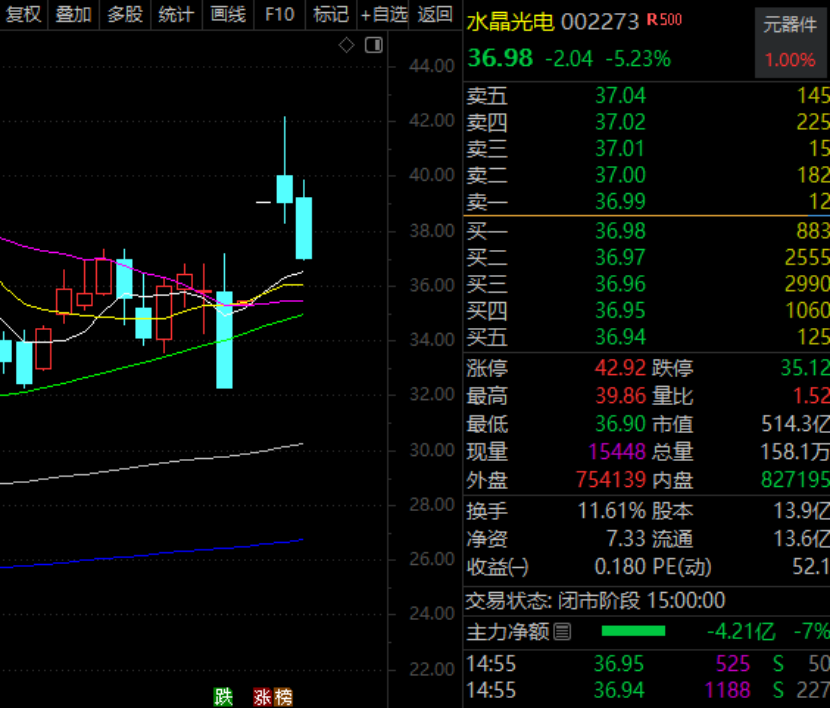830x708 pixels.
Task: Add stock with the +自选 button
Action: (383, 14)
